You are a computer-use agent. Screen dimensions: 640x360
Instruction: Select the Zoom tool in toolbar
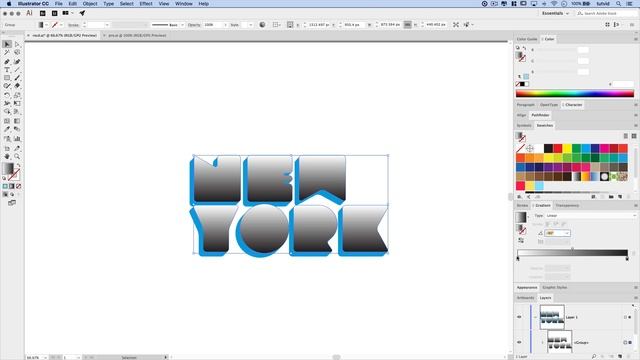(x=17, y=156)
